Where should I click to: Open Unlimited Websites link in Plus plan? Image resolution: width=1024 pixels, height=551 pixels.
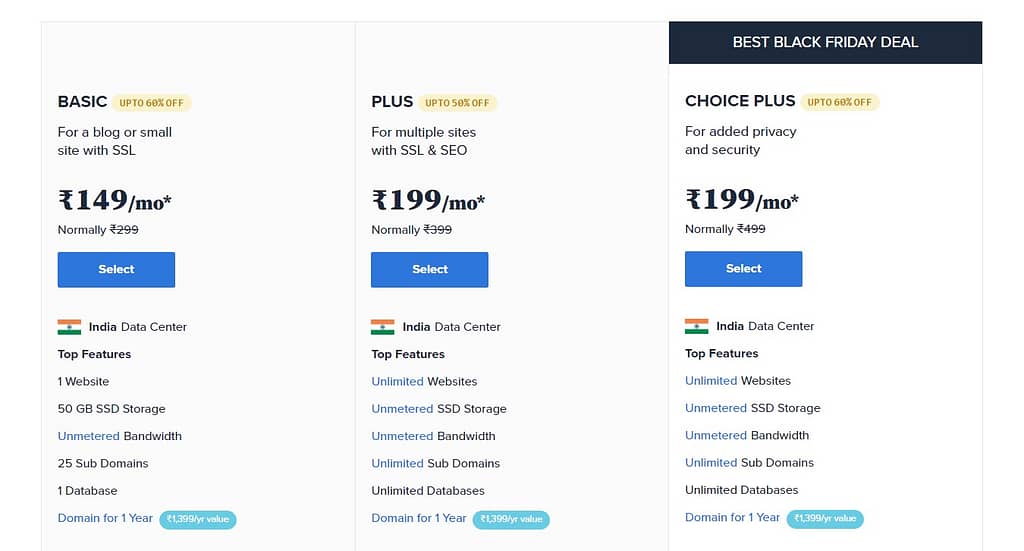(x=398, y=381)
